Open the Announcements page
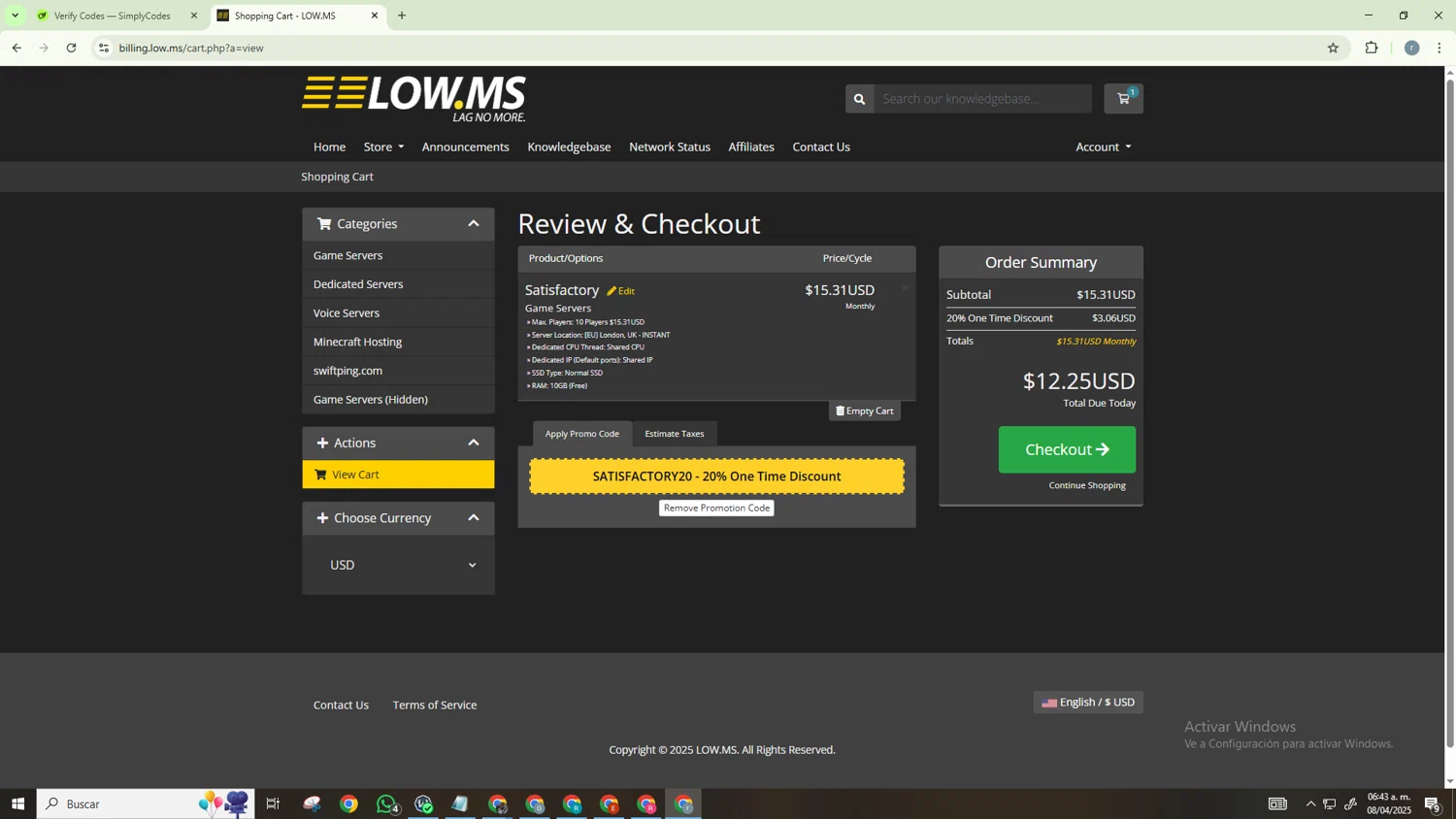Image resolution: width=1456 pixels, height=819 pixels. [465, 147]
